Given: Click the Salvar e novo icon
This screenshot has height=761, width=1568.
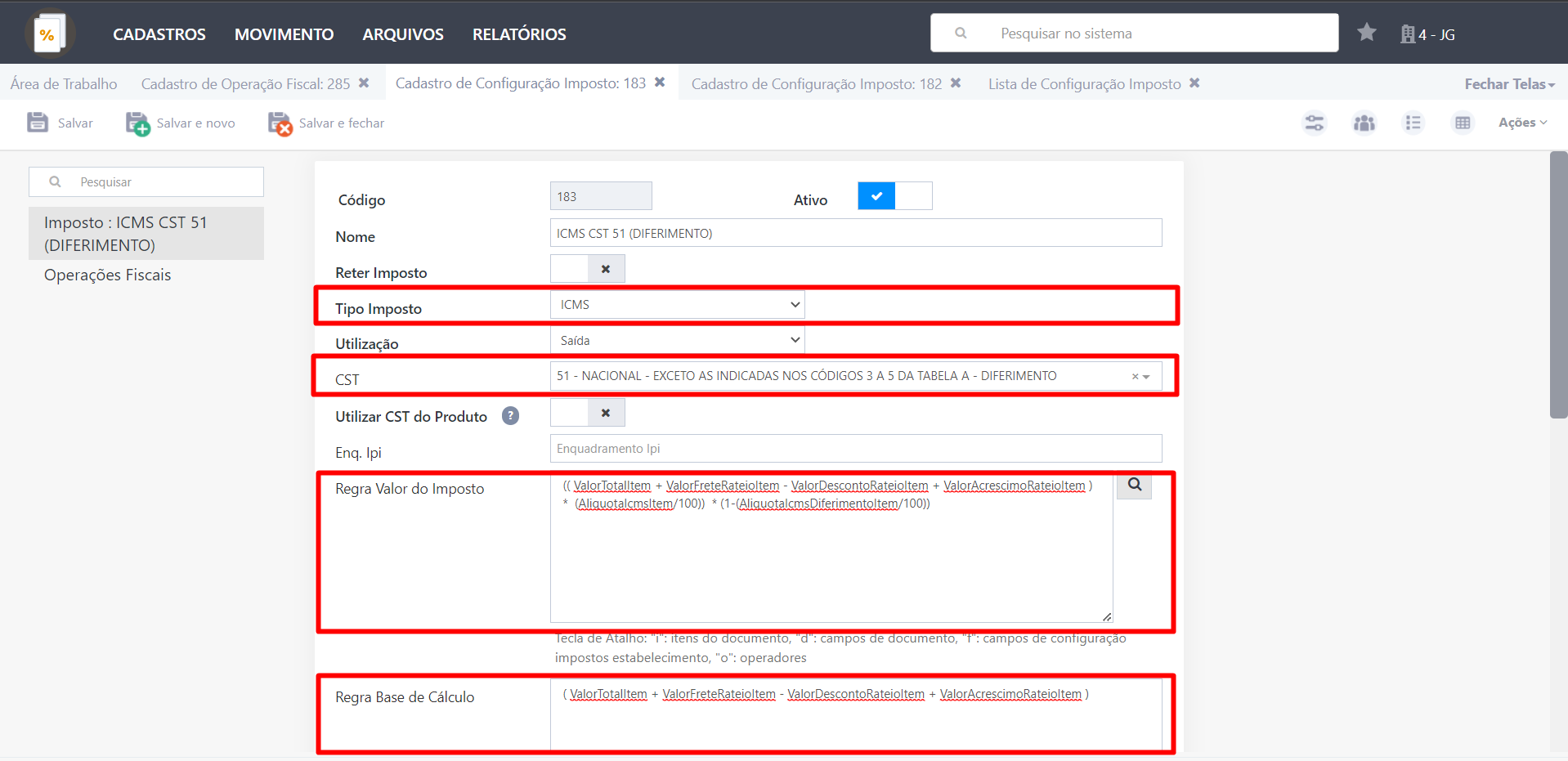Looking at the screenshot, I should (137, 123).
